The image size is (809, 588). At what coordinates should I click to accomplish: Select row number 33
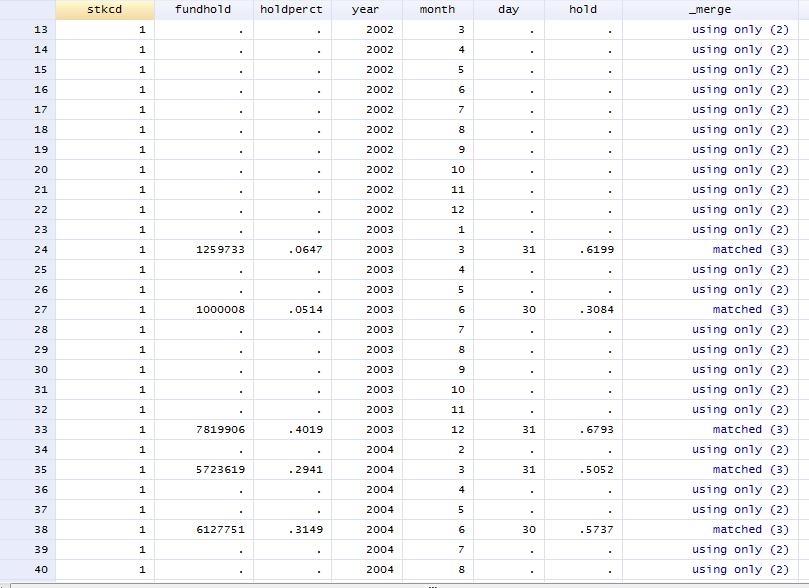click(27, 430)
